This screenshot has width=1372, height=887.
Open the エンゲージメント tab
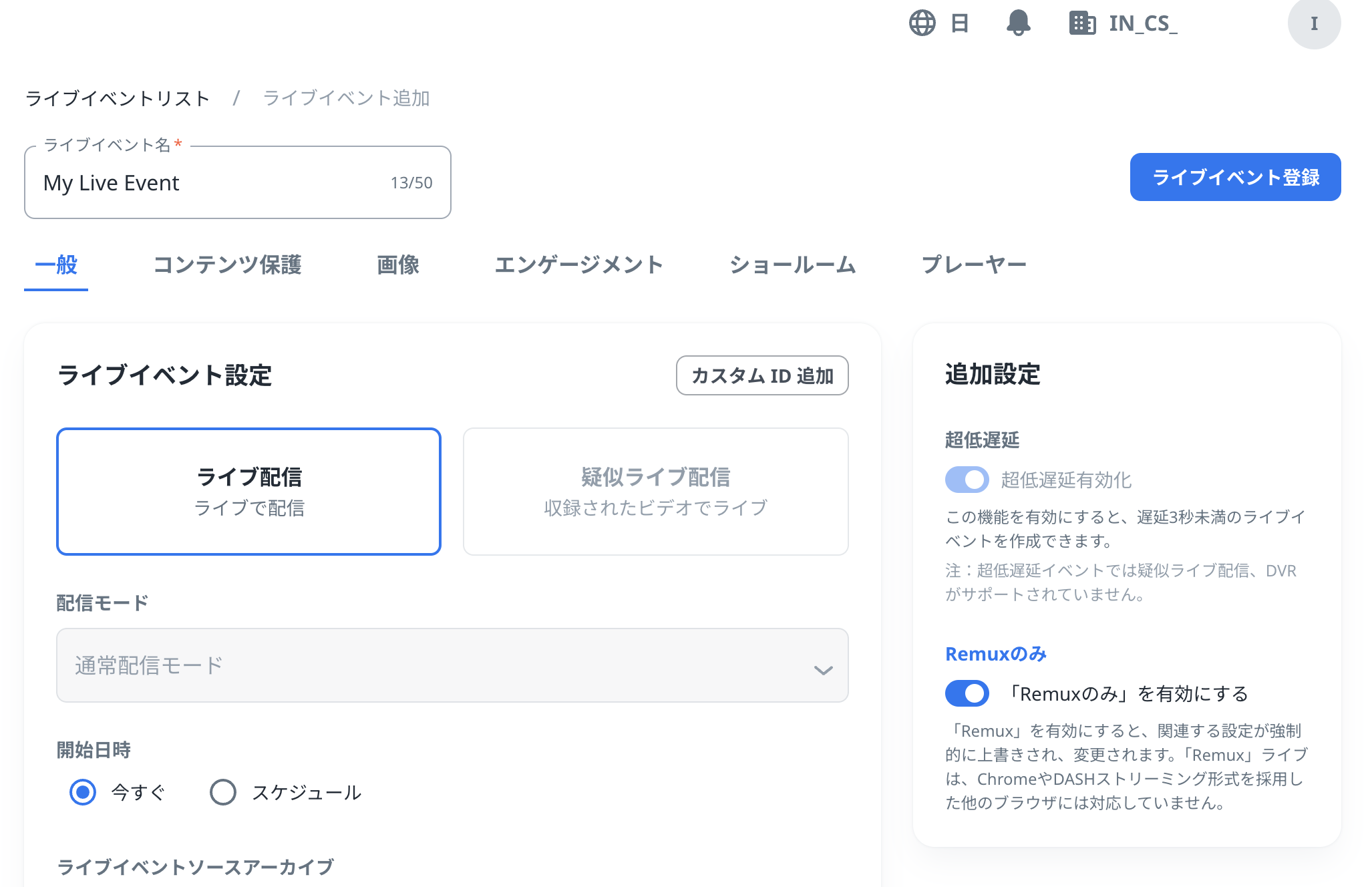578,265
